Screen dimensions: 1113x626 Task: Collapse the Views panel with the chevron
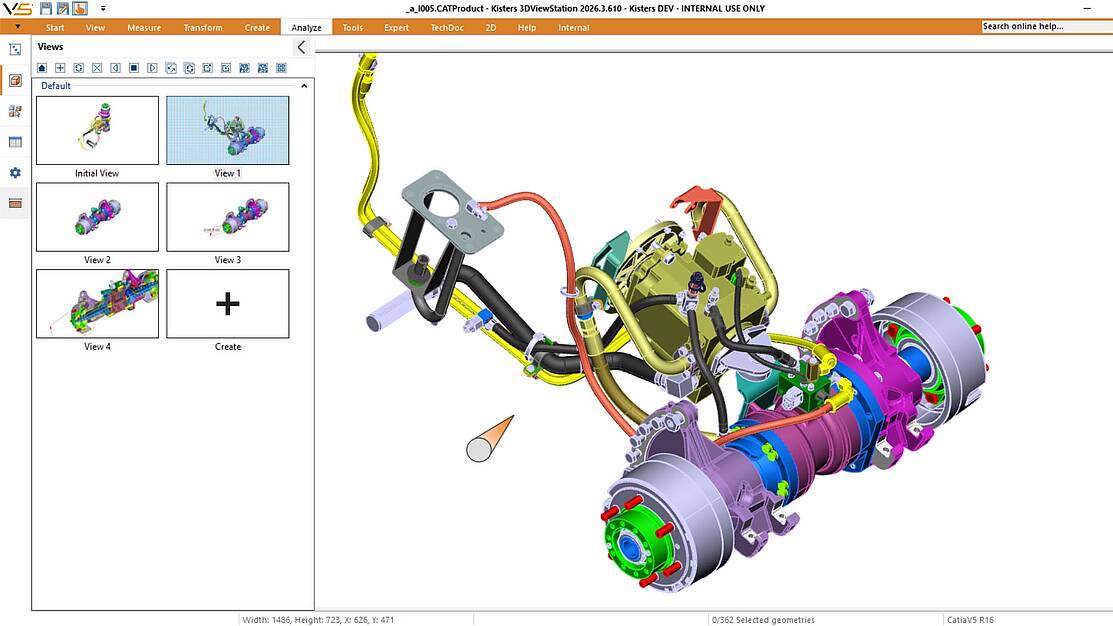pos(301,47)
